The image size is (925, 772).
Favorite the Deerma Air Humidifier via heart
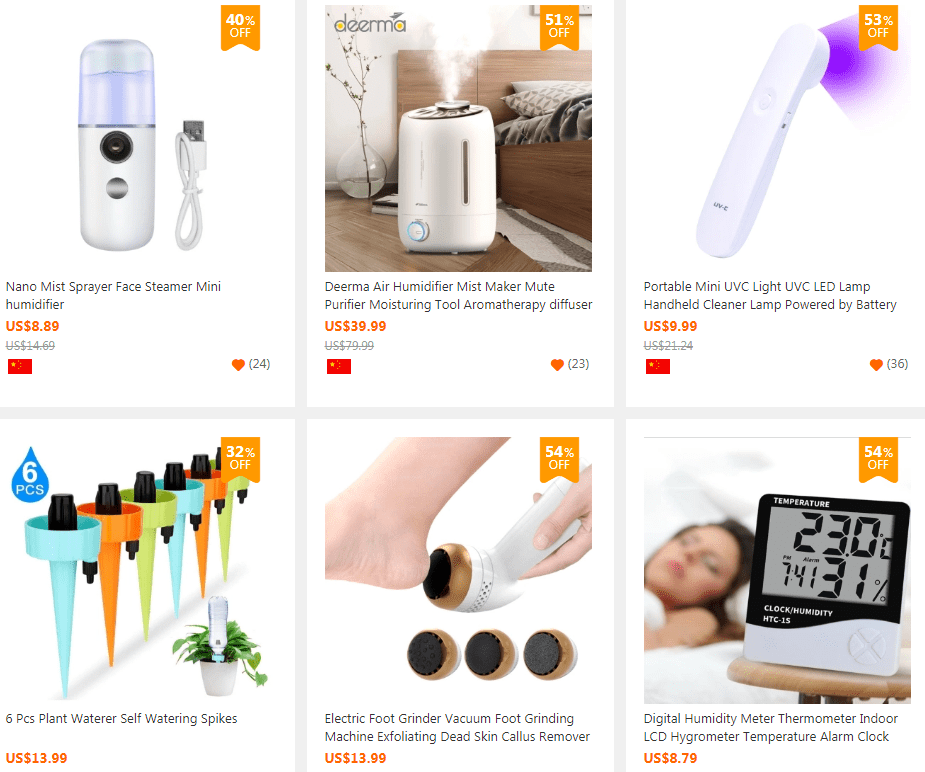point(557,365)
